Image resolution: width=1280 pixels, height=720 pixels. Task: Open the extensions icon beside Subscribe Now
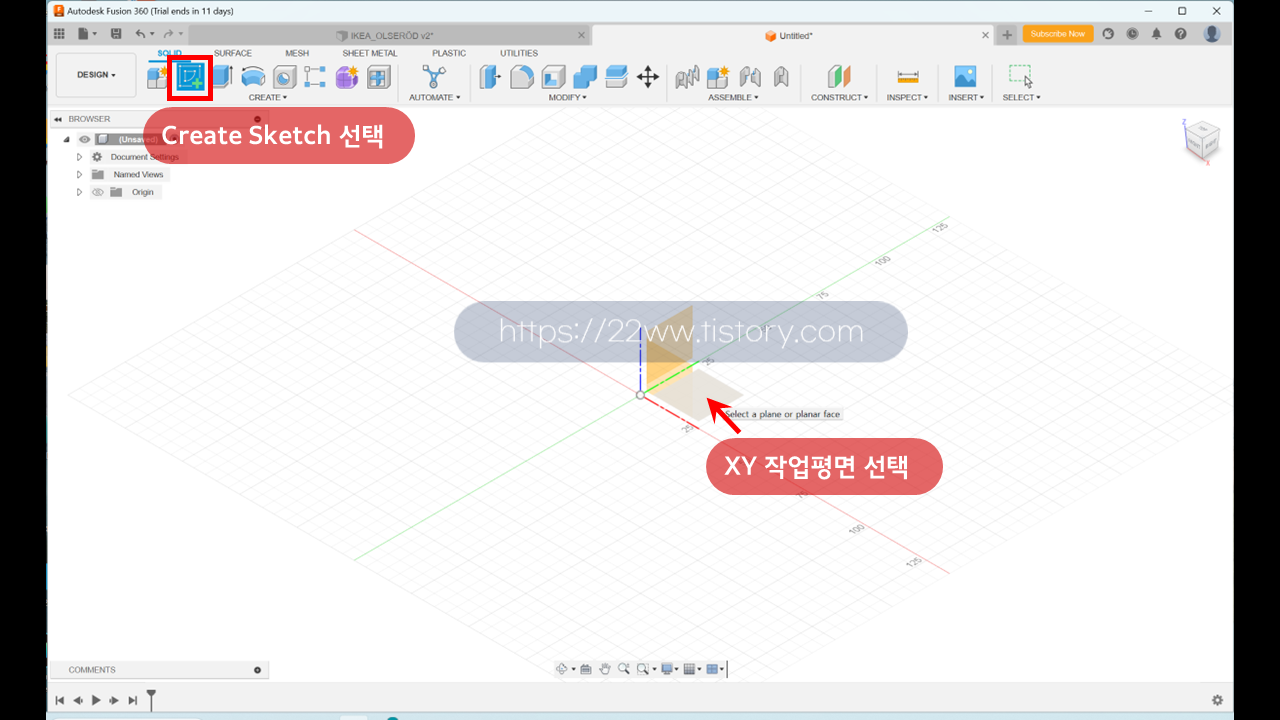point(1108,34)
